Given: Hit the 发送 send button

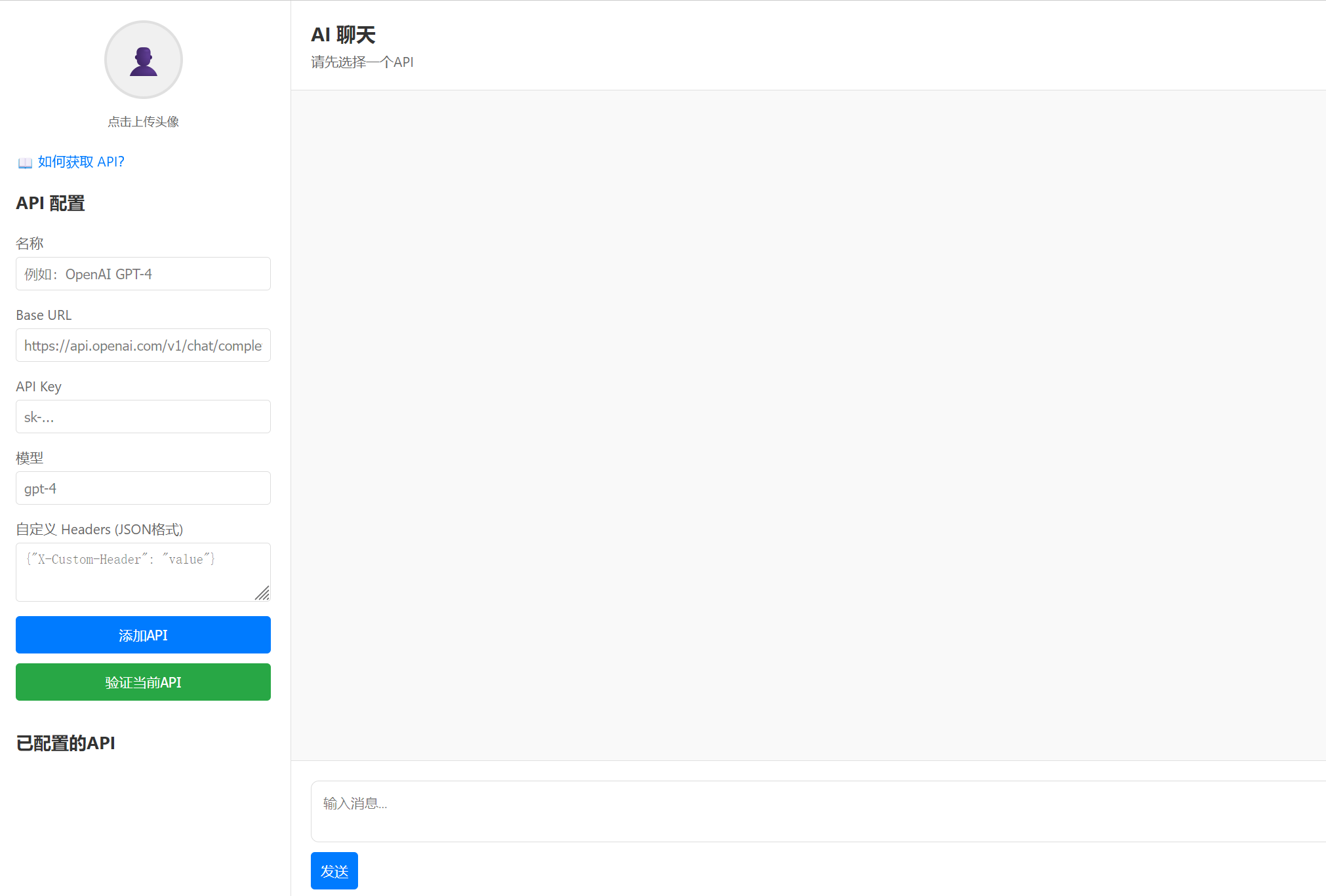Looking at the screenshot, I should (x=334, y=871).
